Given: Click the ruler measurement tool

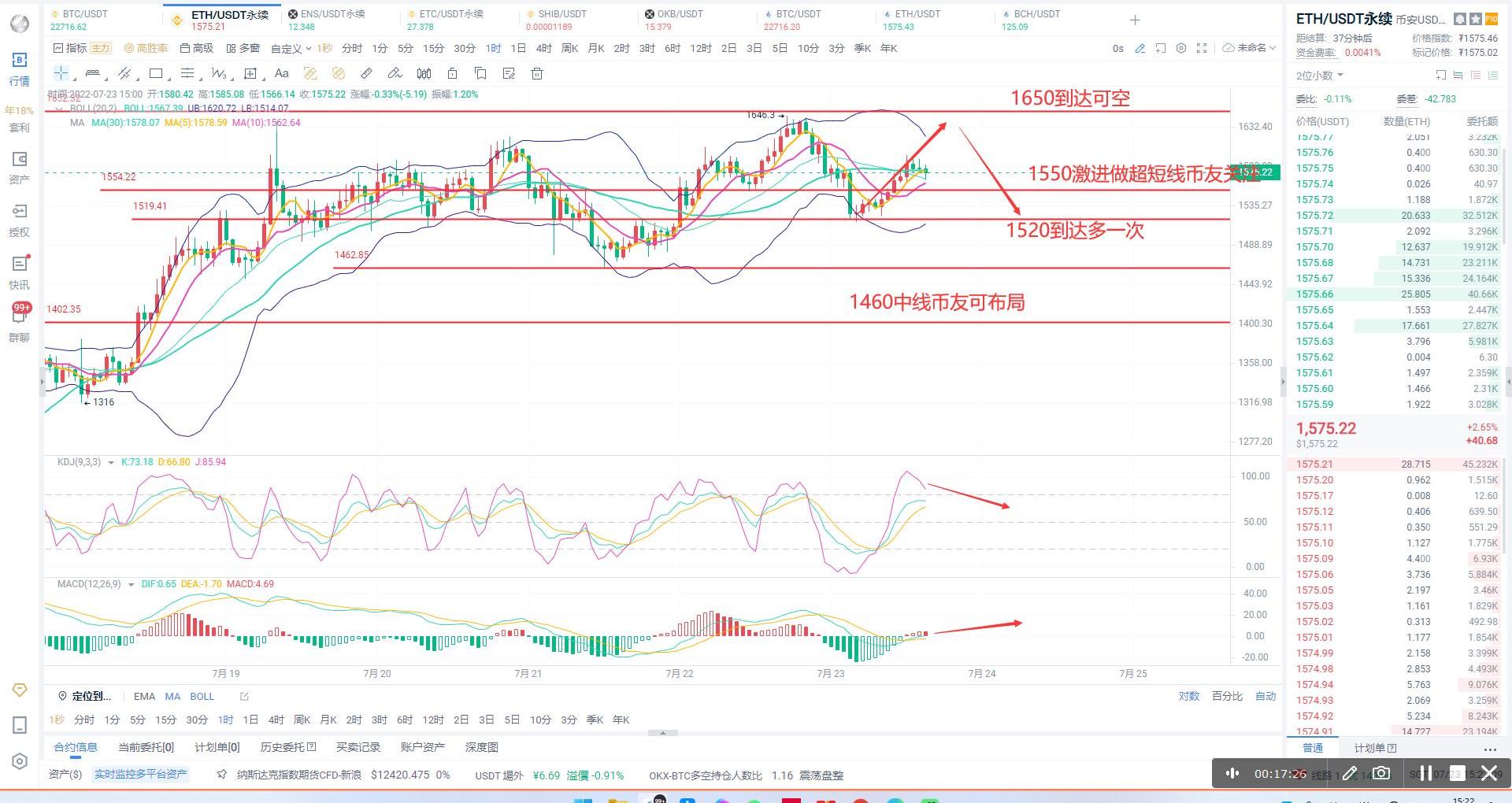Looking at the screenshot, I should [366, 73].
